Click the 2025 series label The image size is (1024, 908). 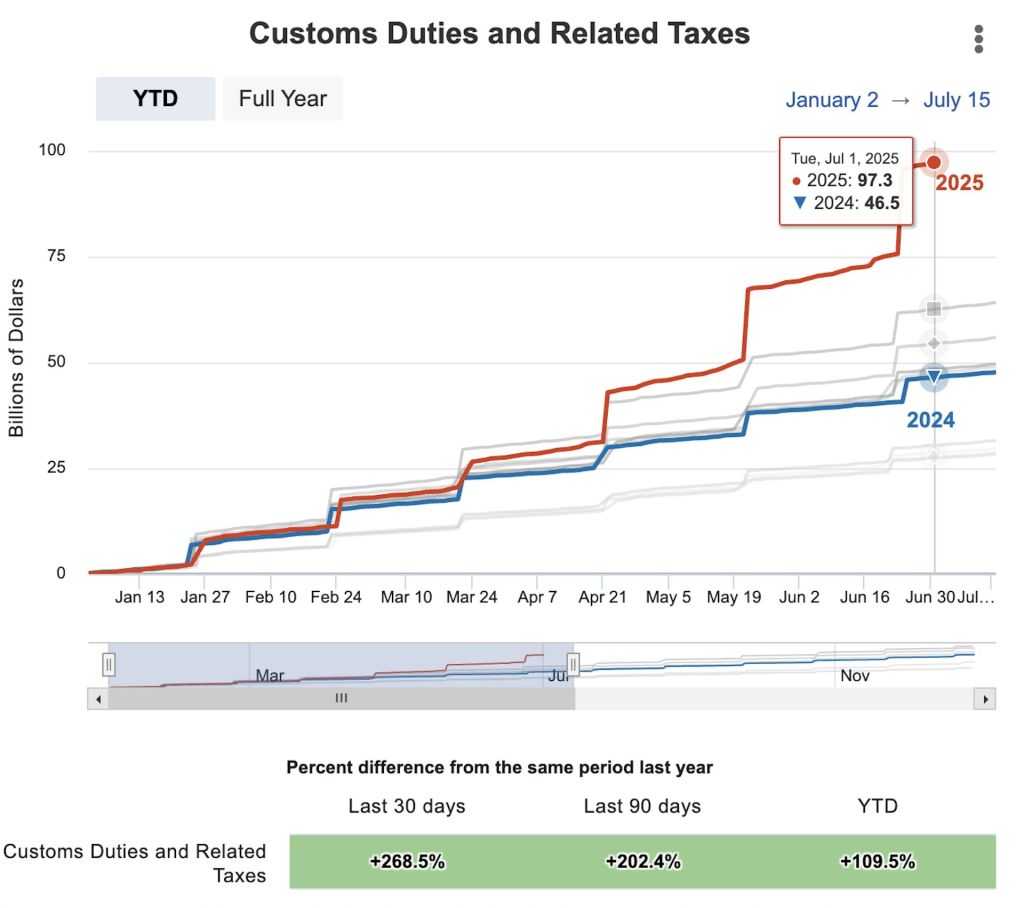[959, 183]
